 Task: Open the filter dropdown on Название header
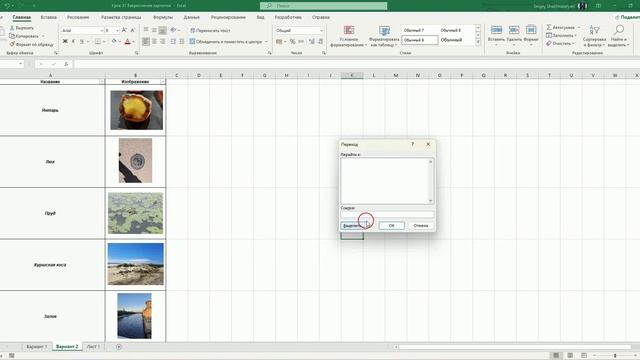pos(102,82)
